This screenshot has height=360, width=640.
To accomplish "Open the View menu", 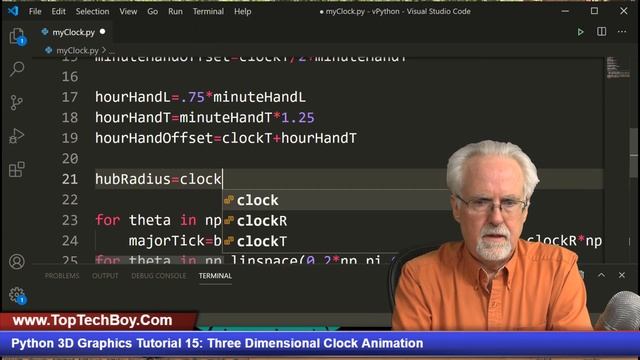I will [x=128, y=11].
